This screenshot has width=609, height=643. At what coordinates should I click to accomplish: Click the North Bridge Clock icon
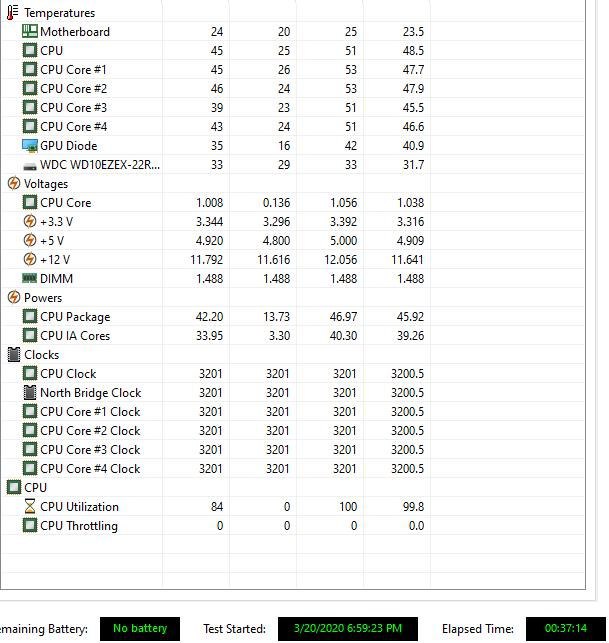[30, 392]
